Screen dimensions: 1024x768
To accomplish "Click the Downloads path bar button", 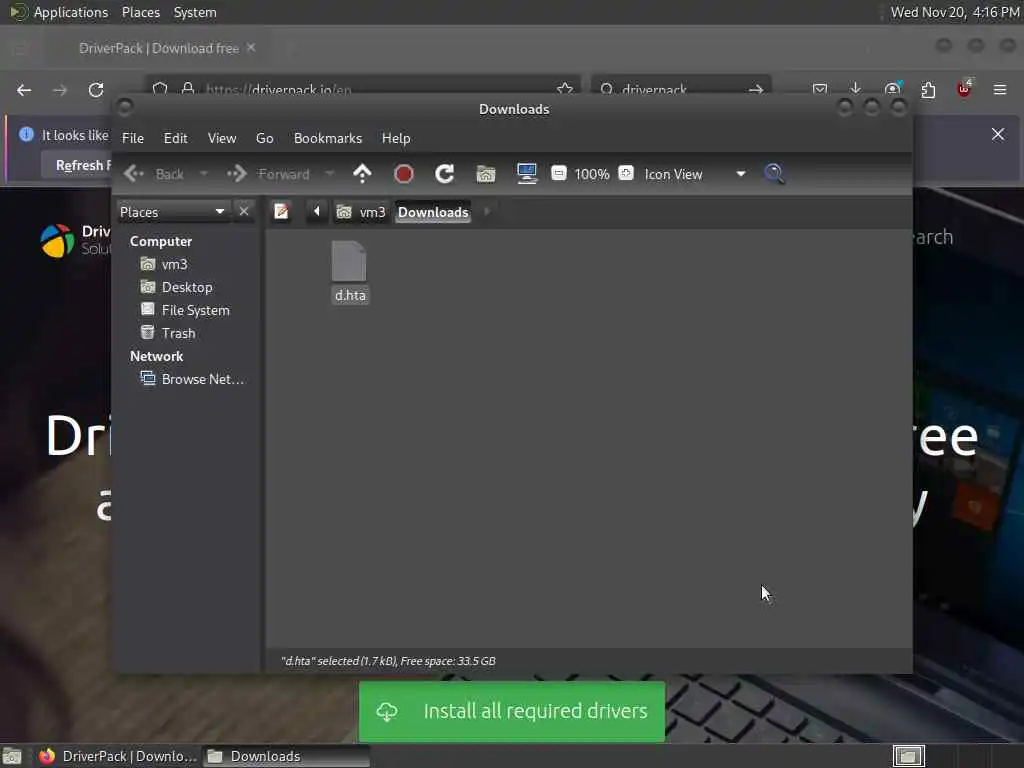I will tap(433, 212).
